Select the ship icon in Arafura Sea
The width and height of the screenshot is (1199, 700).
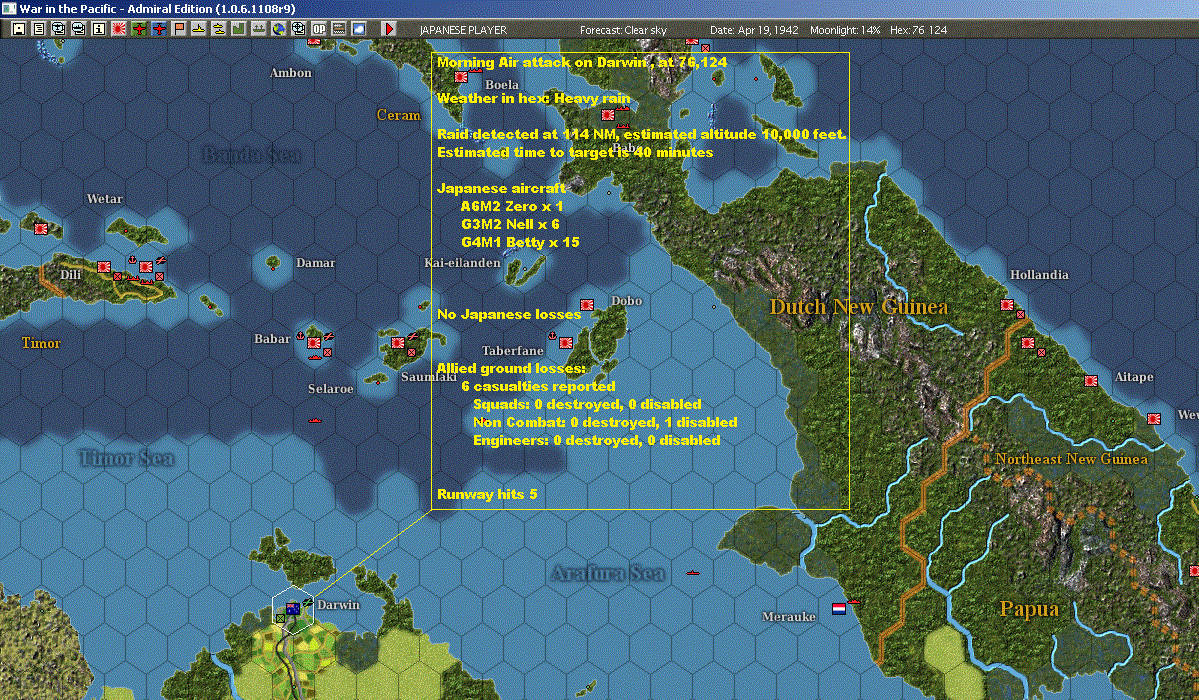click(x=693, y=572)
